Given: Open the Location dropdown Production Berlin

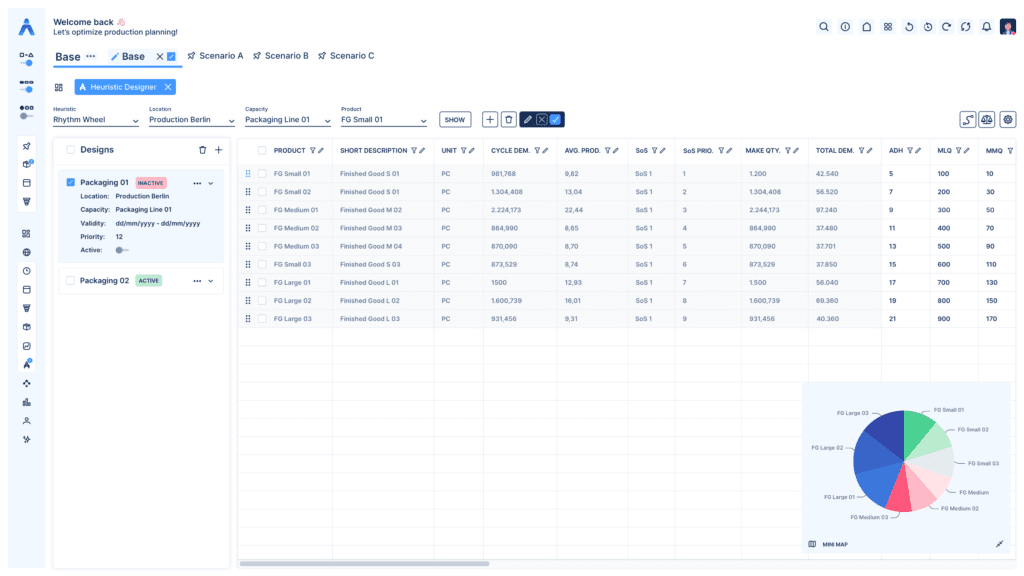Looking at the screenshot, I should tap(191, 120).
